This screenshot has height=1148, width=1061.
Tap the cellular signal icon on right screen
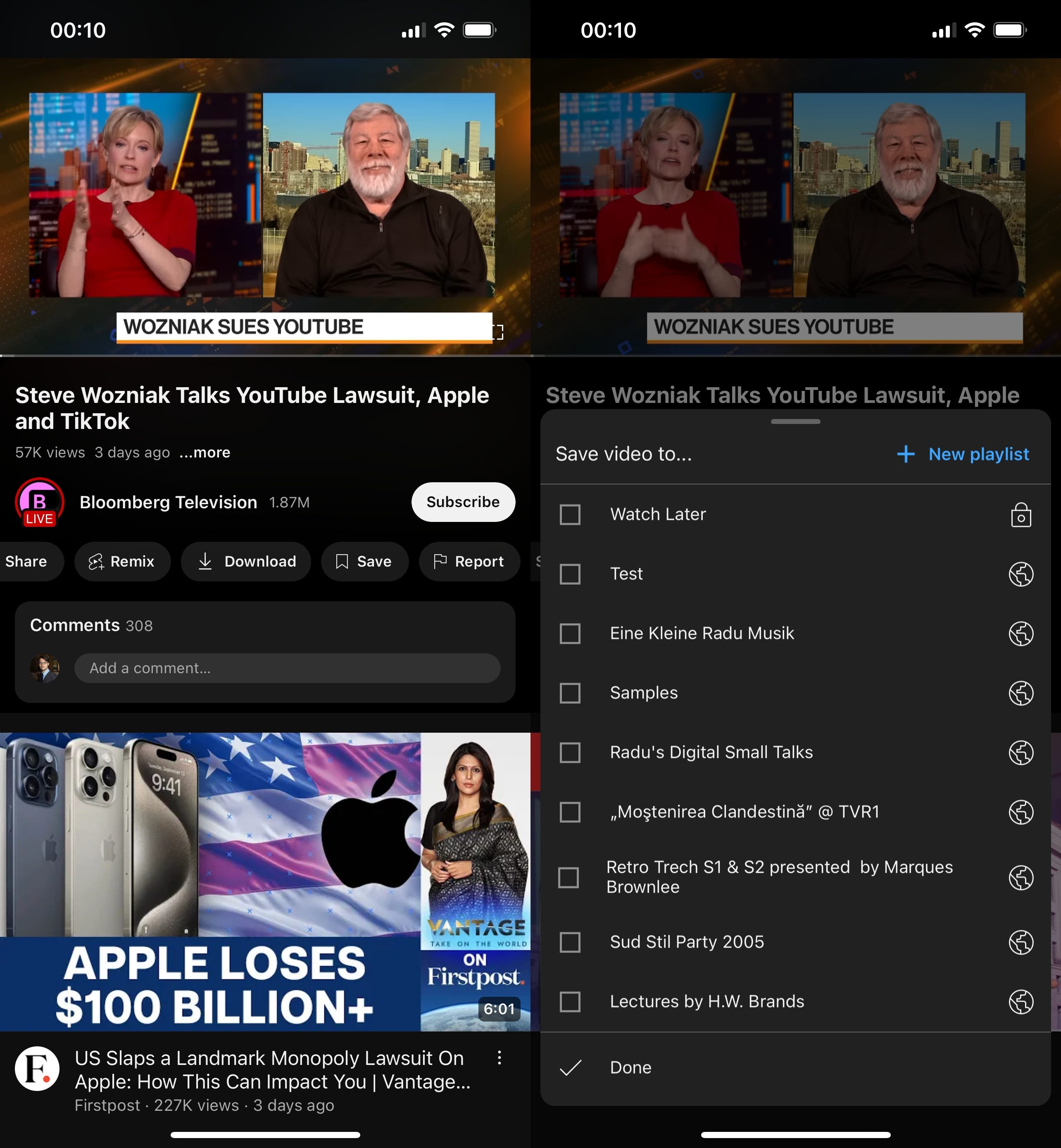(x=944, y=31)
